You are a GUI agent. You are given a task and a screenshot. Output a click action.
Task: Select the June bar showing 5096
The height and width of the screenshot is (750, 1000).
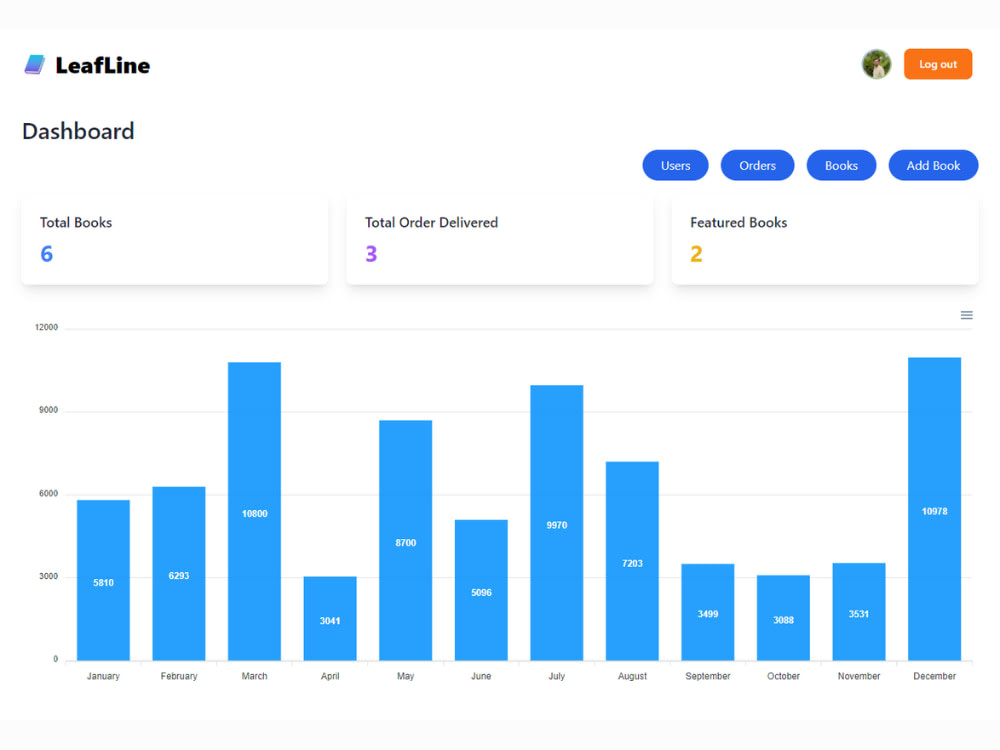click(481, 590)
